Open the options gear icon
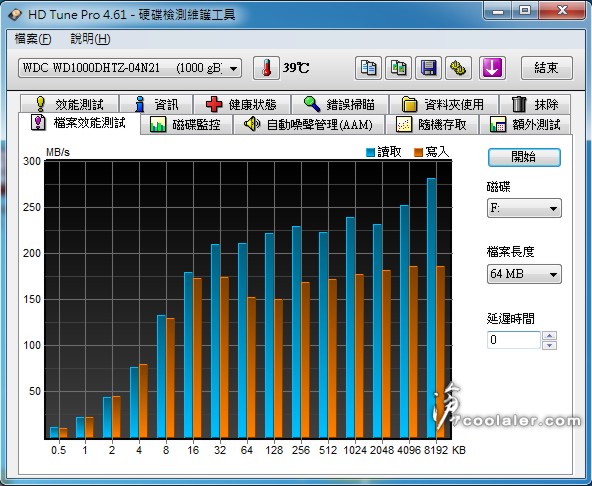 [458, 68]
